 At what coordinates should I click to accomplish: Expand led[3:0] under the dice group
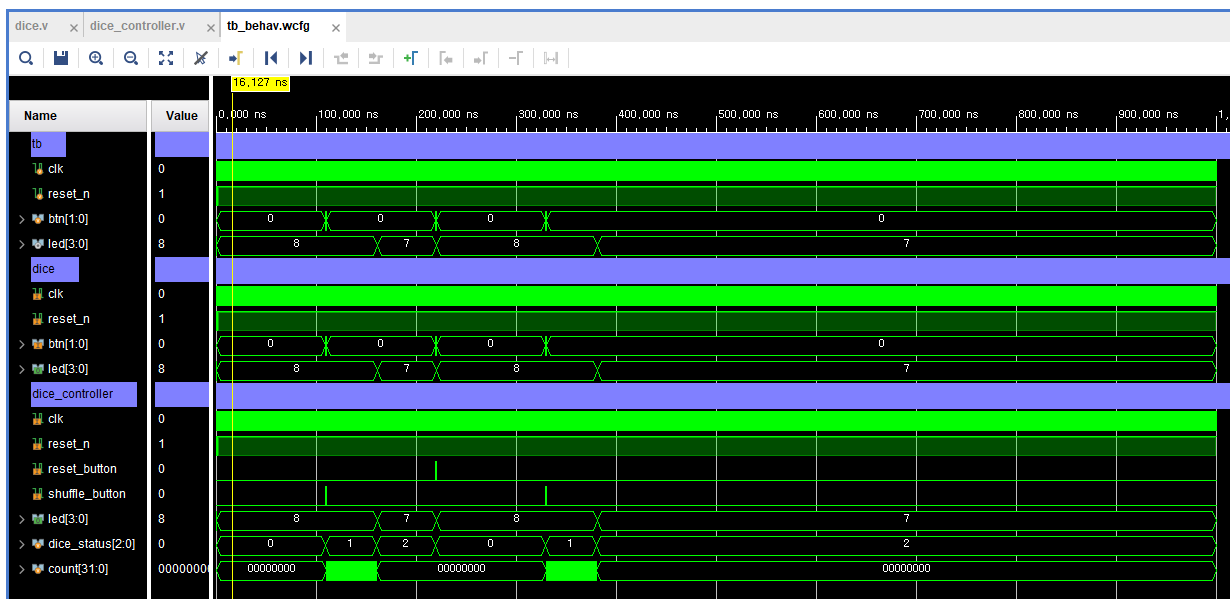coord(22,369)
